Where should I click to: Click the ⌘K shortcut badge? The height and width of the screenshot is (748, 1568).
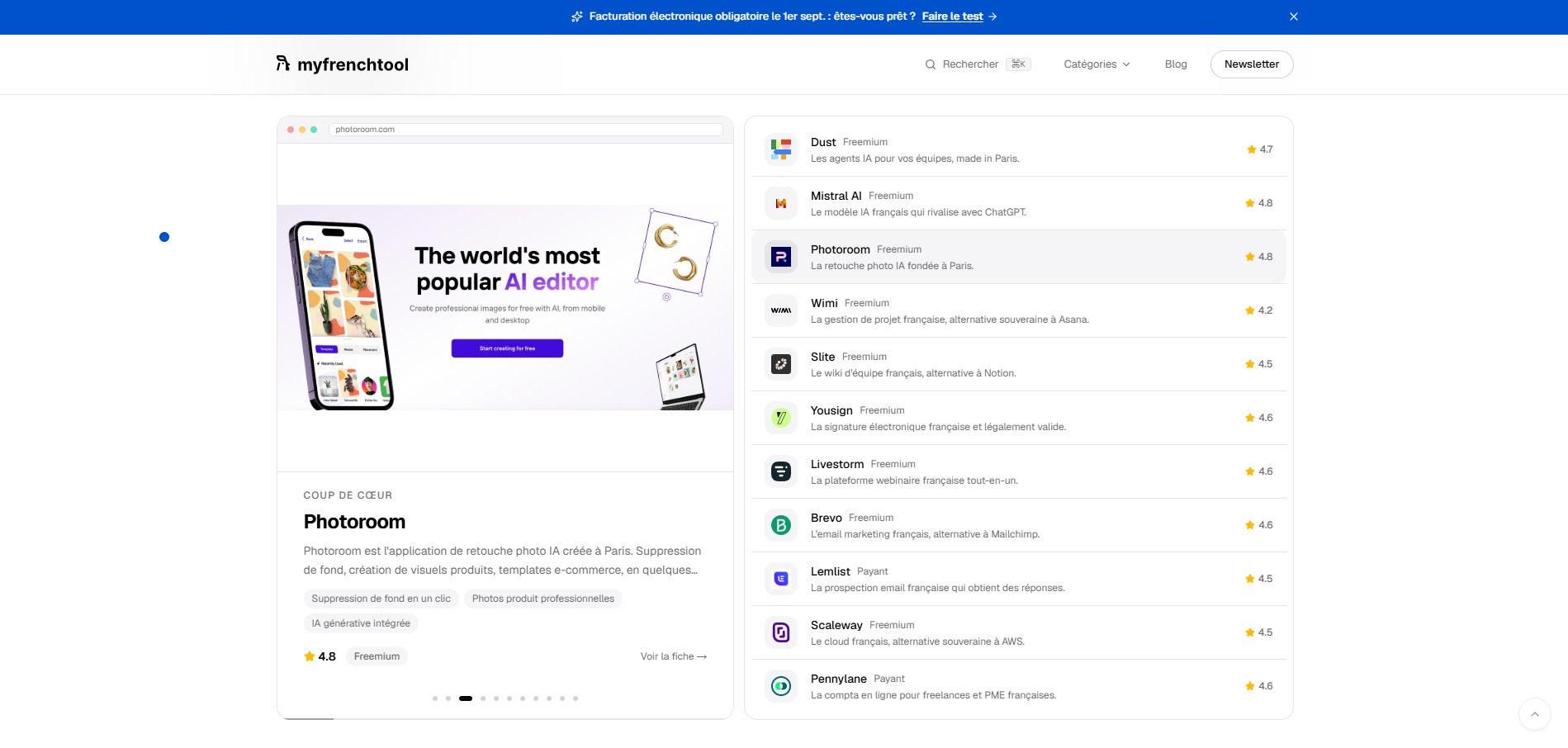click(1018, 64)
